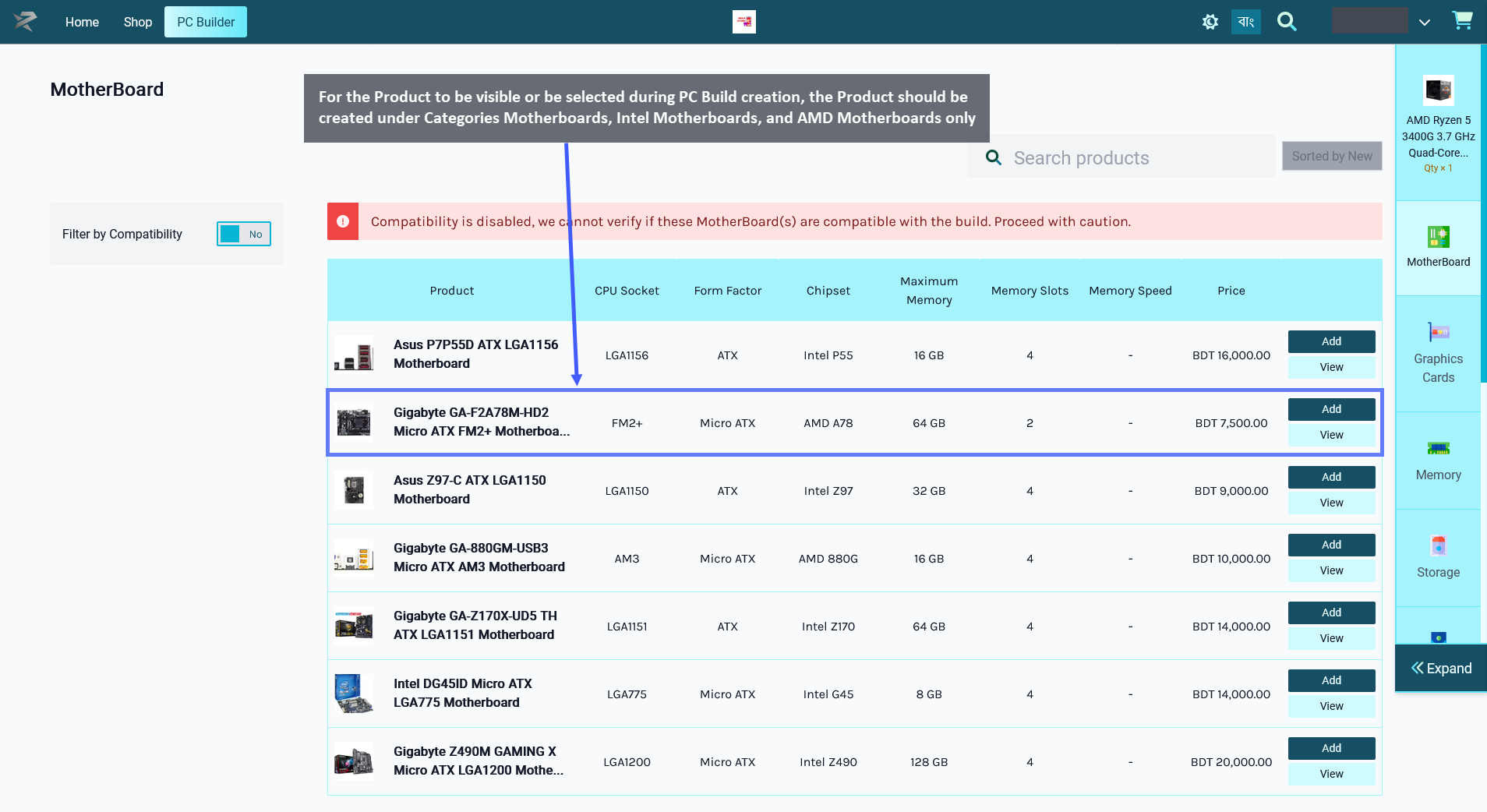Image resolution: width=1487 pixels, height=812 pixels.
Task: Click Gigabyte GA-F2A78M-HD2 product name
Action: (482, 422)
